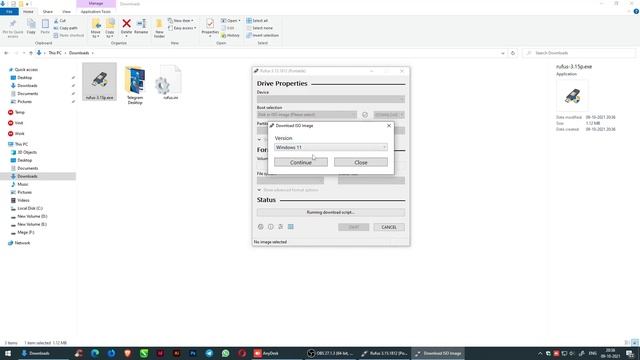Click the Open ribbon command
Viewport: 640px width, 360px height.
(x=231, y=21)
